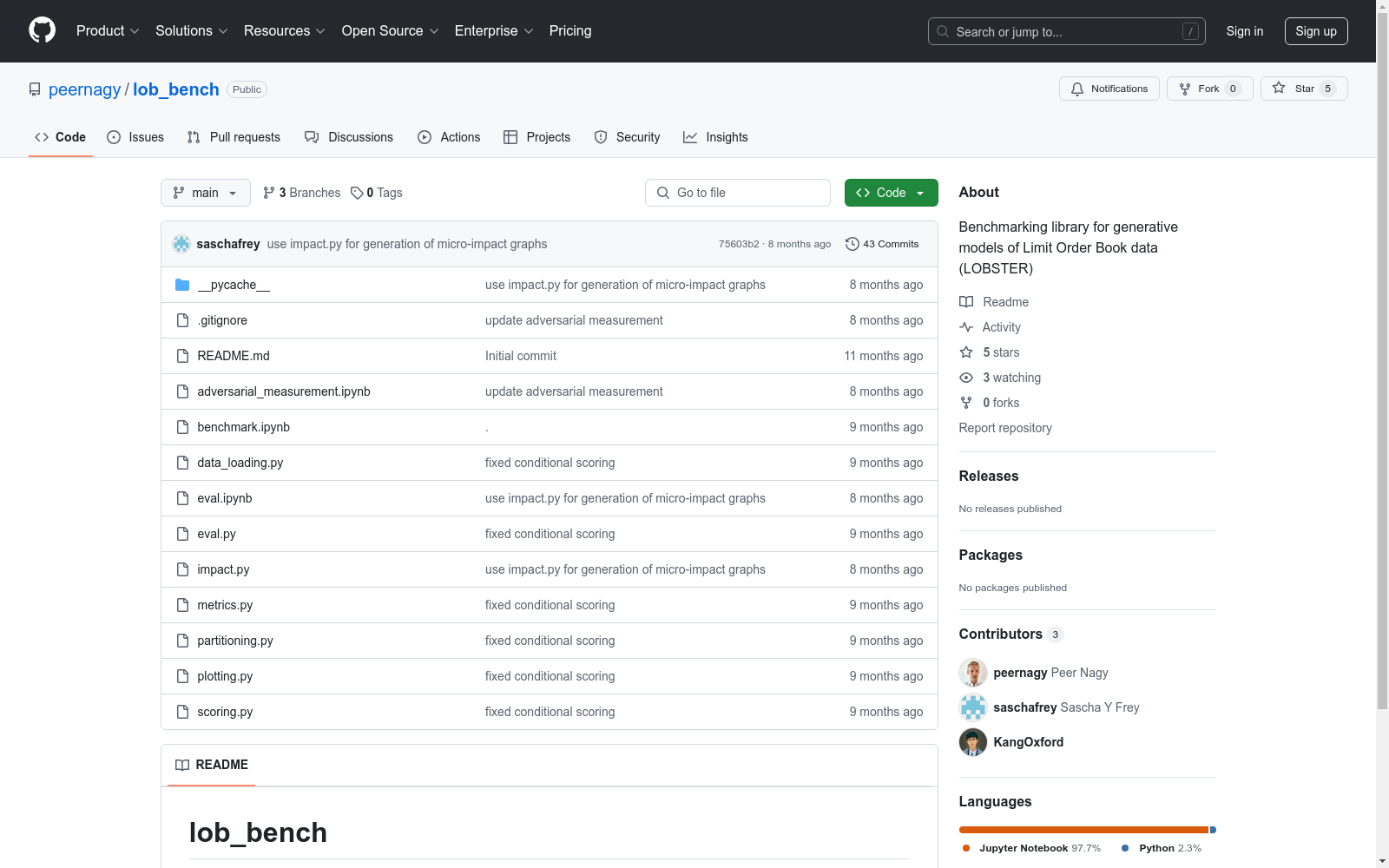The height and width of the screenshot is (868, 1389).
Task: Expand the Product menu
Action: click(x=108, y=30)
